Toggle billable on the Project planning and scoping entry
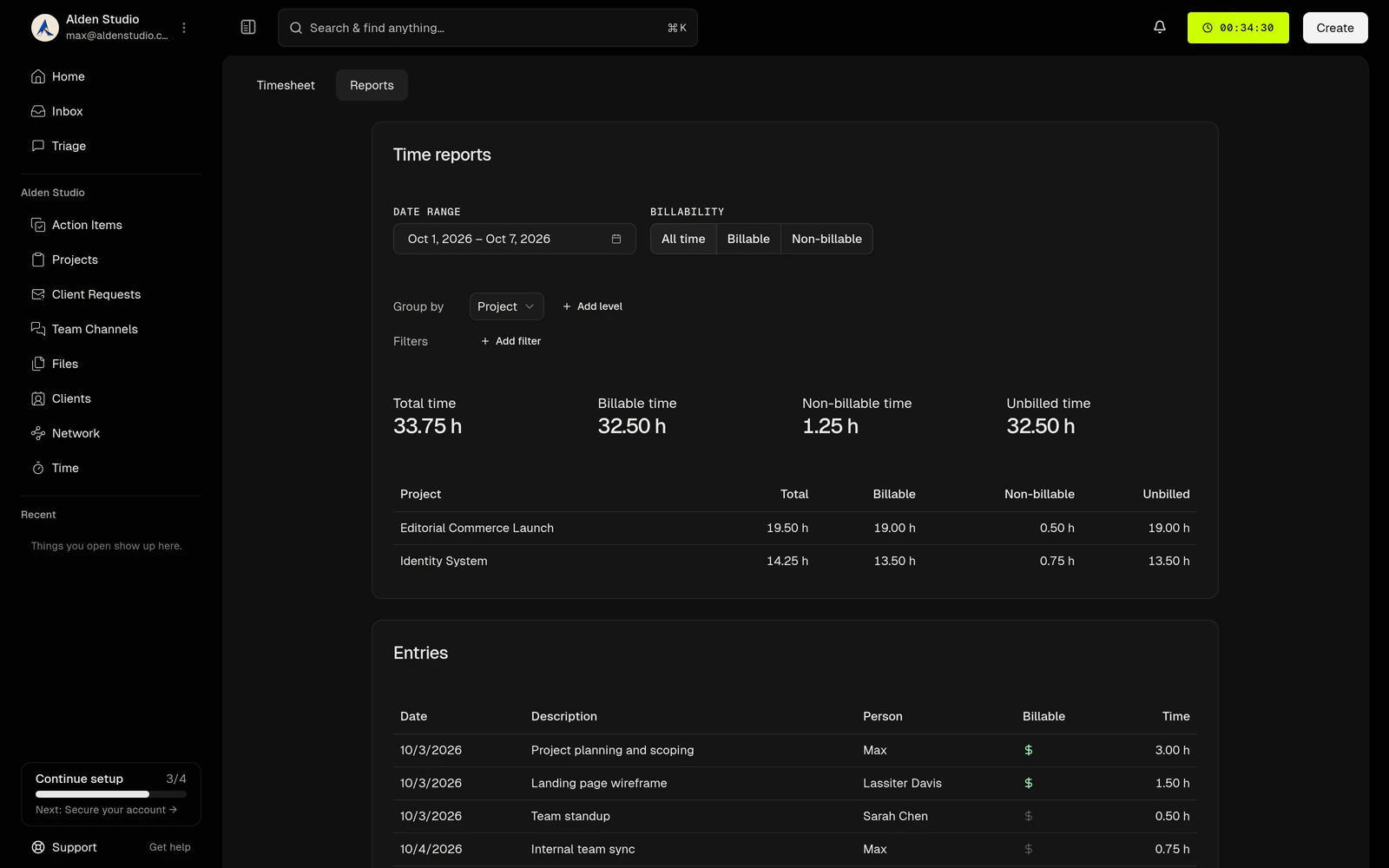The image size is (1389, 868). tap(1029, 750)
